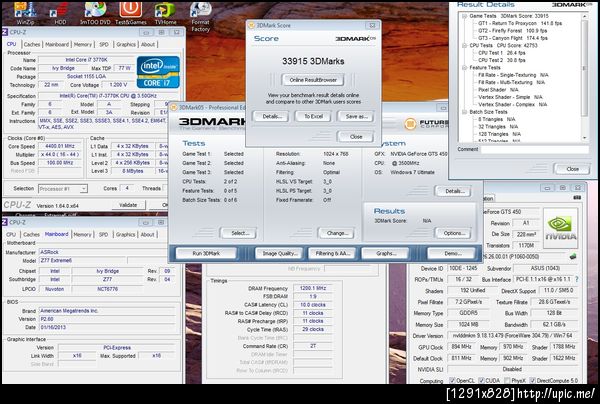The width and height of the screenshot is (600, 404).
Task: Launch the Demo... button in 3DMark05
Action: click(x=452, y=253)
